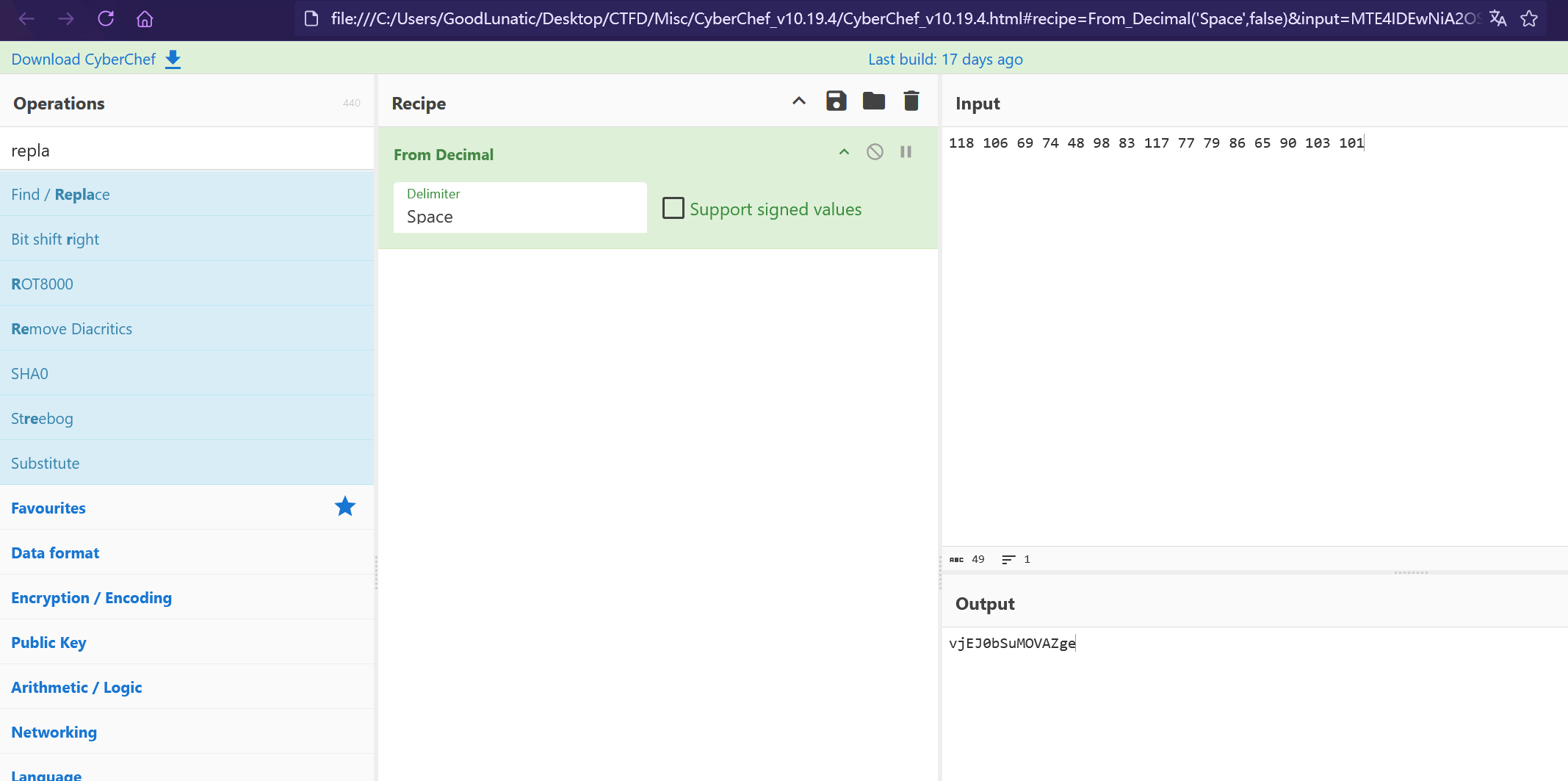Select the Bit shift right operation

click(x=187, y=239)
